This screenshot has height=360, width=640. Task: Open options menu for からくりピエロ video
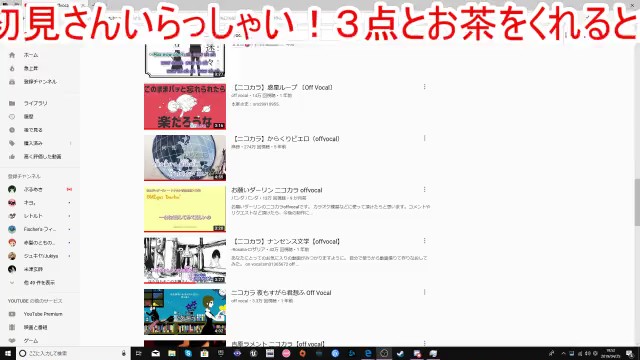424,138
